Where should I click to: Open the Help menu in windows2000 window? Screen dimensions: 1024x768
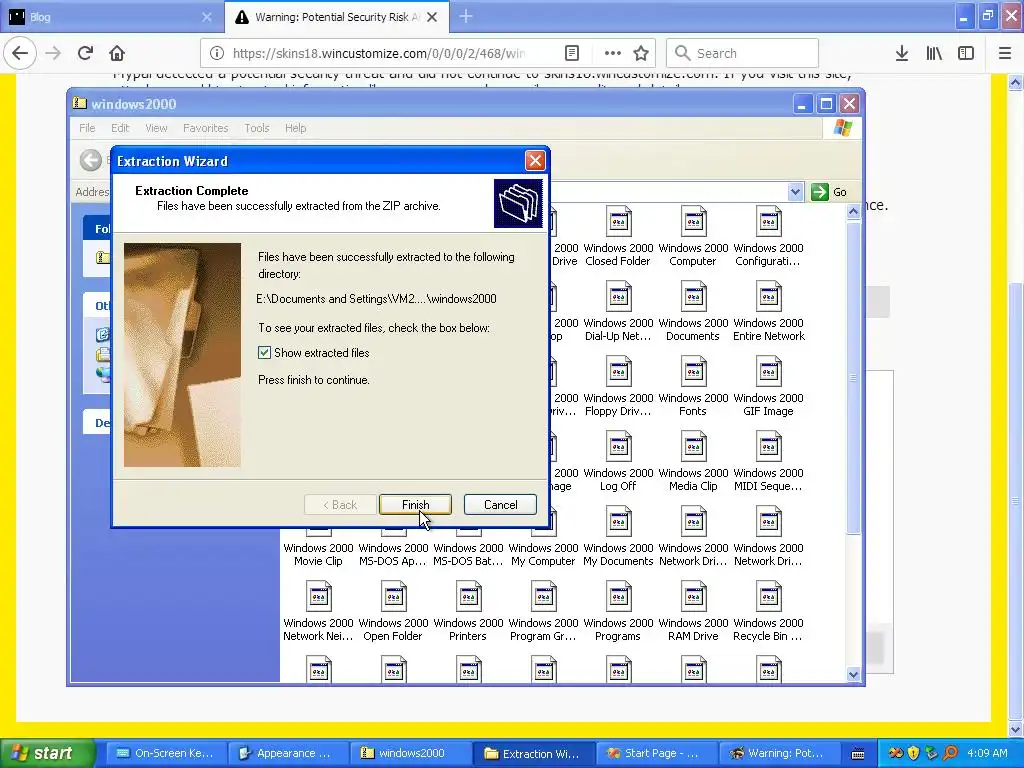coord(295,128)
